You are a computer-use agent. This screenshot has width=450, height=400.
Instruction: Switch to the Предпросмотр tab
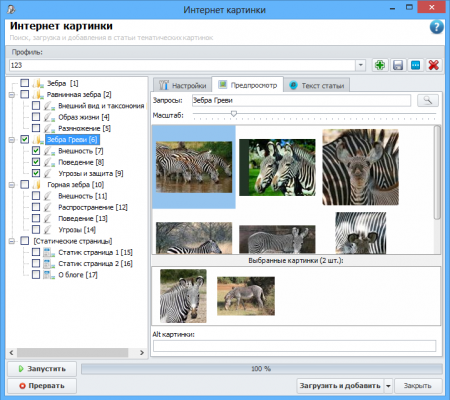point(248,85)
